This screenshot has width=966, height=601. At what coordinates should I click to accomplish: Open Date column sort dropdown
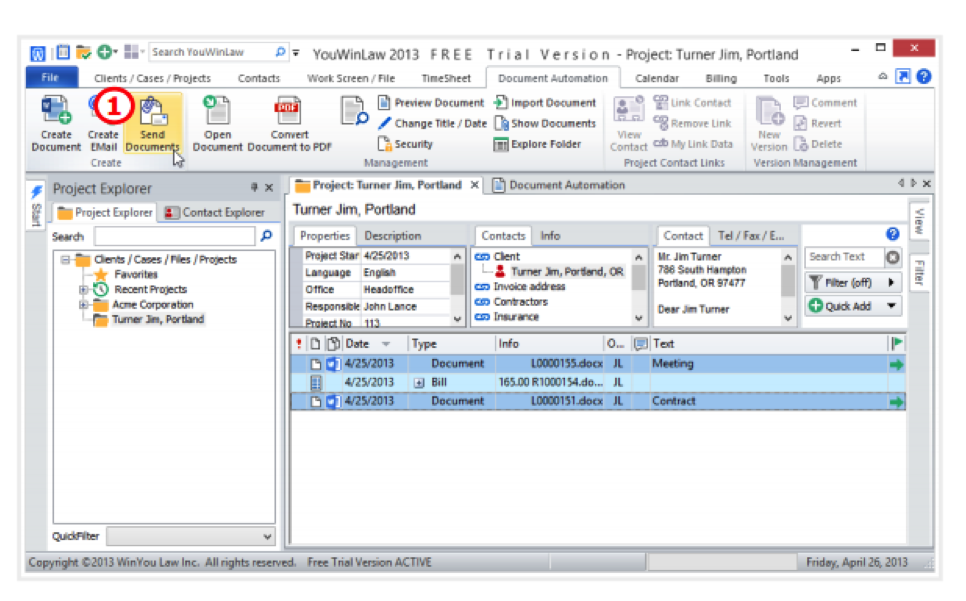[386, 344]
